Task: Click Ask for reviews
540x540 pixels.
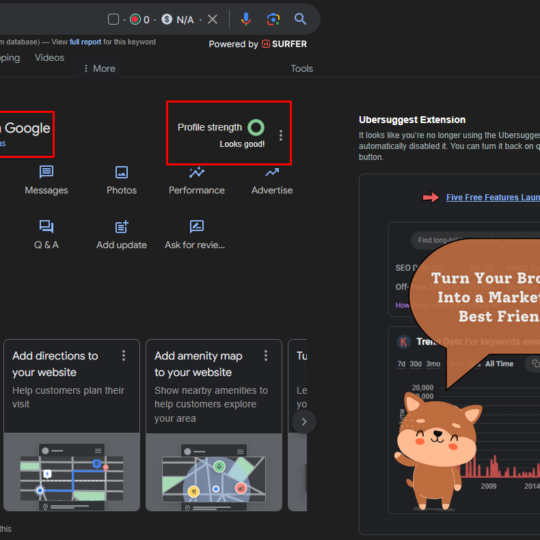Action: [x=195, y=235]
